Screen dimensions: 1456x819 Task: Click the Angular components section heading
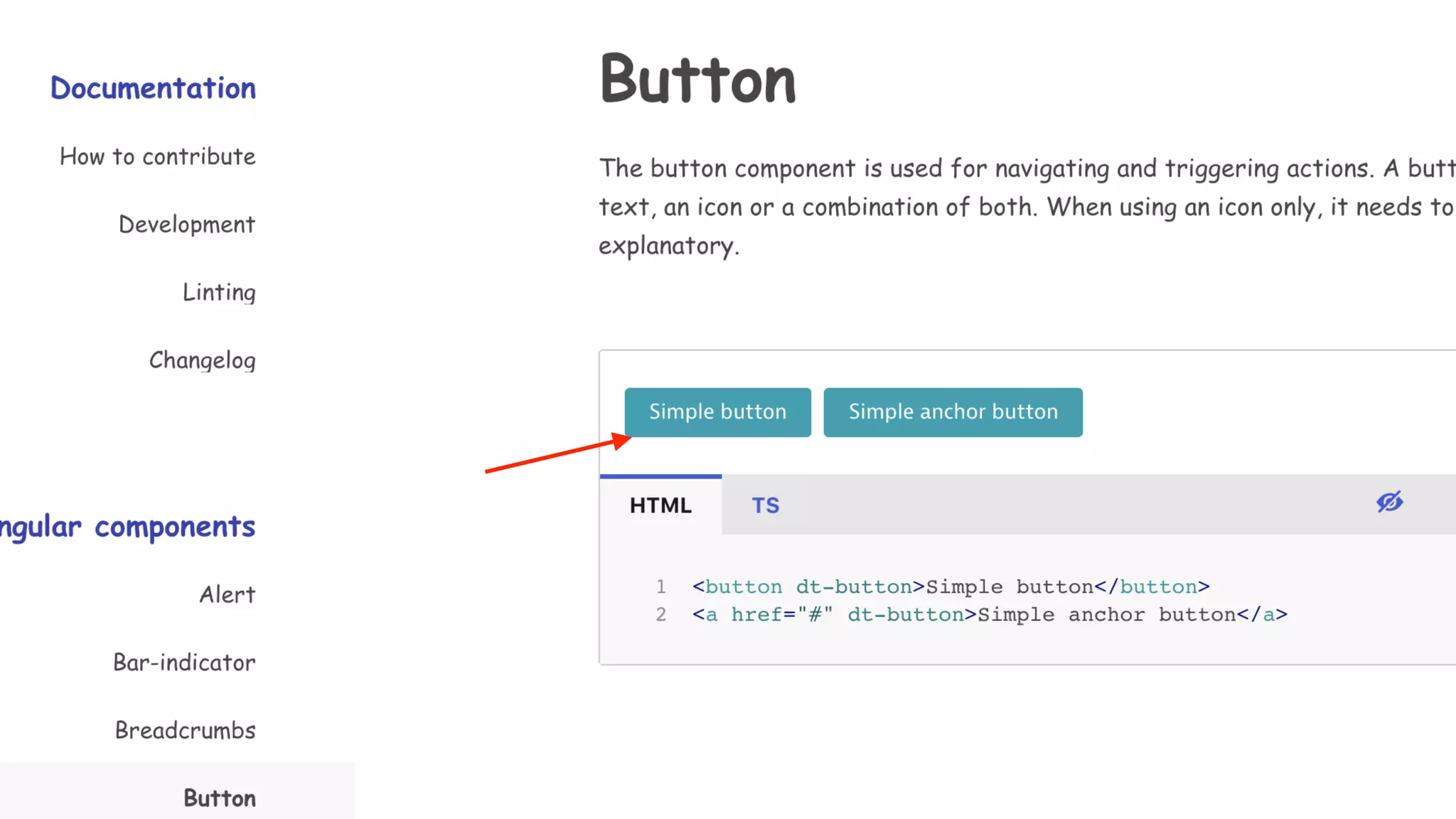click(128, 527)
